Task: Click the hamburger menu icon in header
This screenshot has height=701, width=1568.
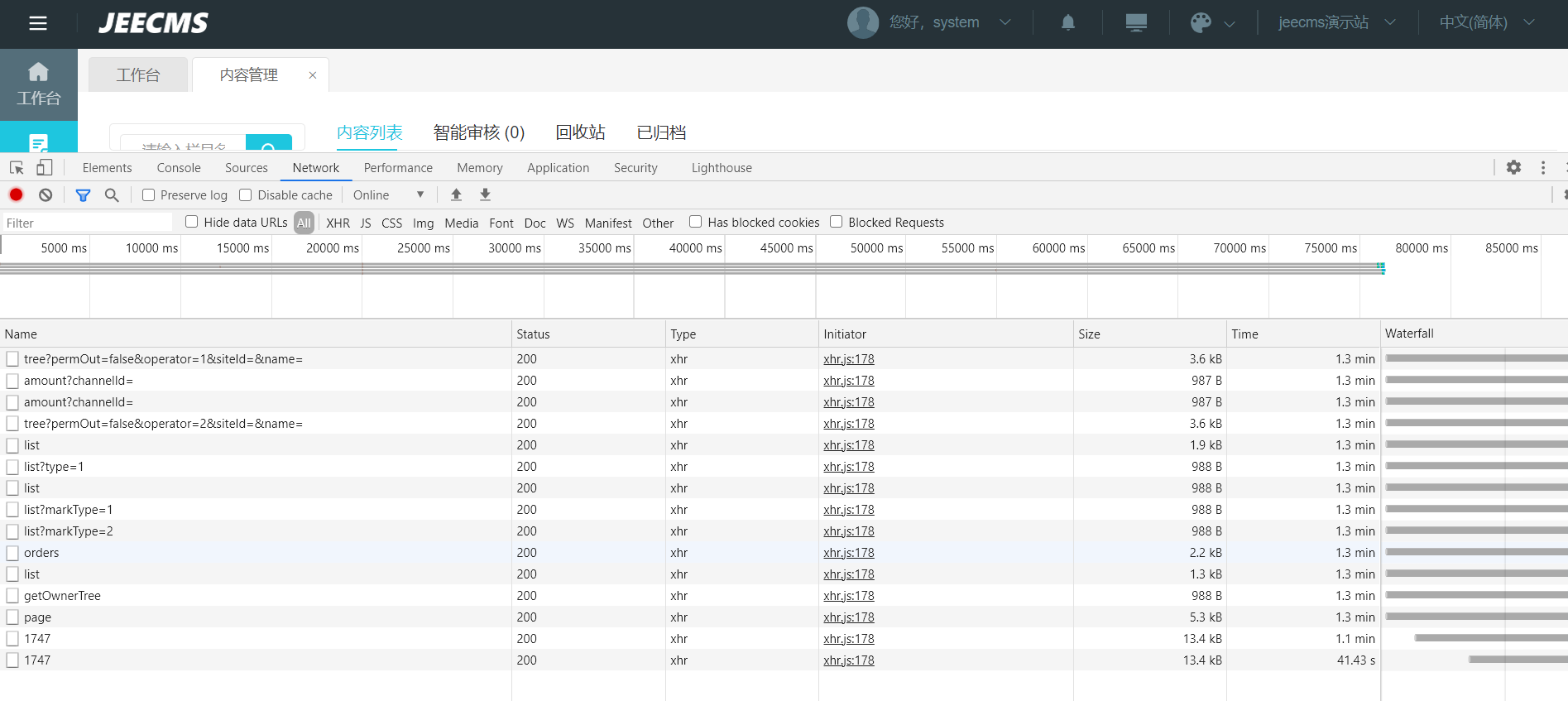Action: (38, 23)
